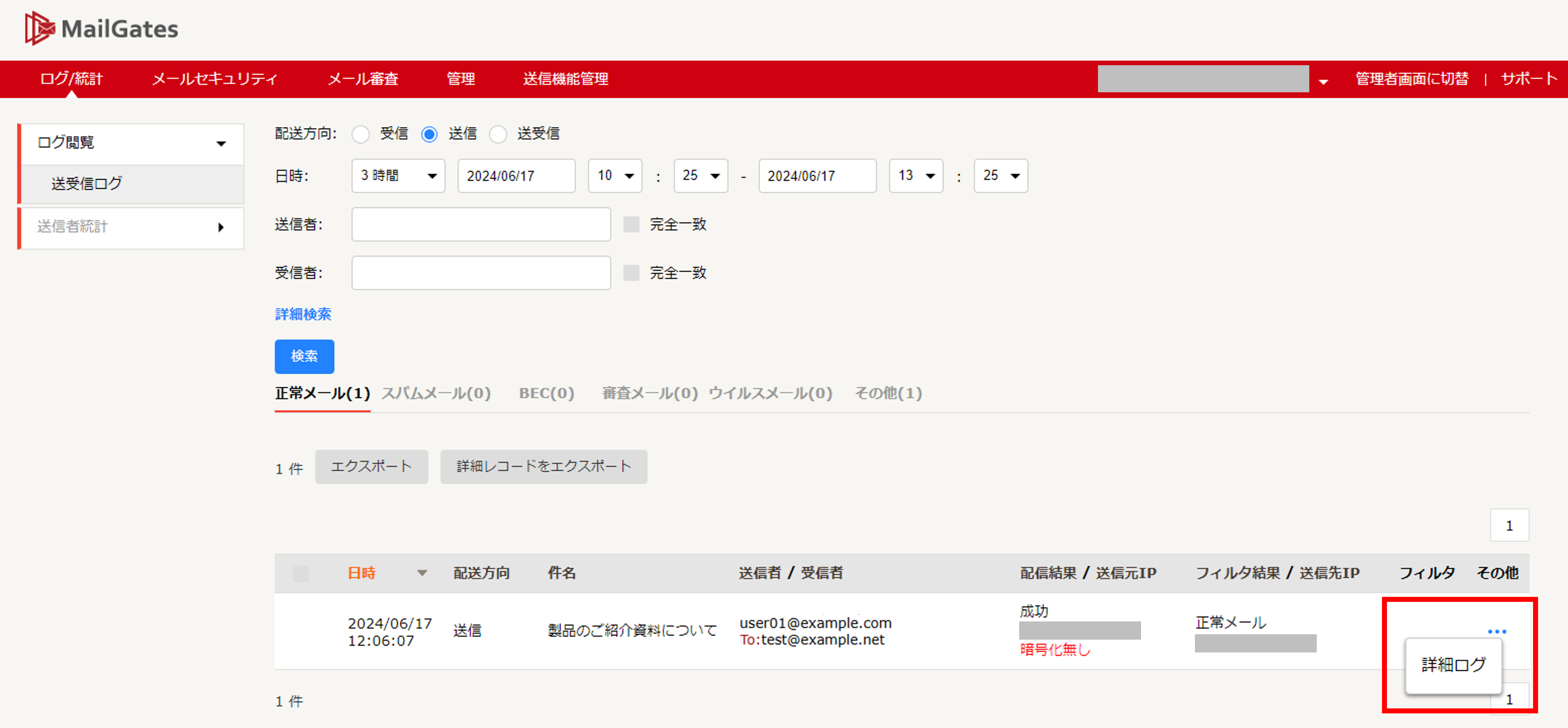Switch to the スパムメール(0) tab
This screenshot has width=1568, height=728.
436,393
